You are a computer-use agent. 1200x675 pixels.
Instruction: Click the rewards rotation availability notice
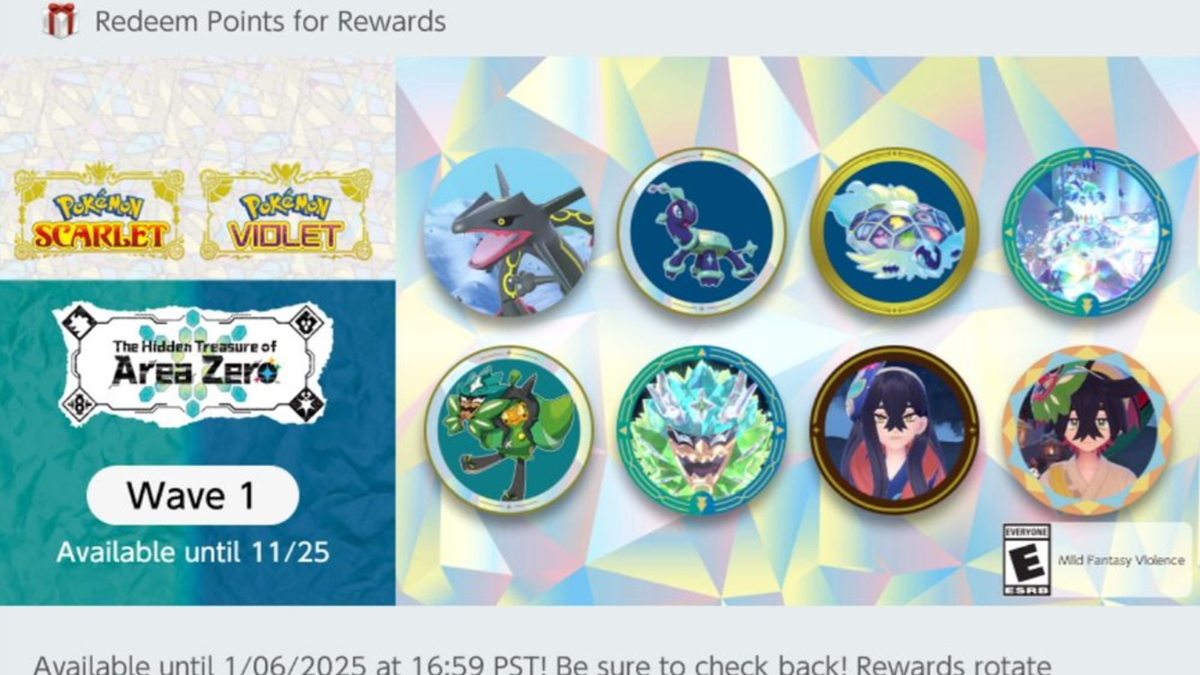point(542,665)
